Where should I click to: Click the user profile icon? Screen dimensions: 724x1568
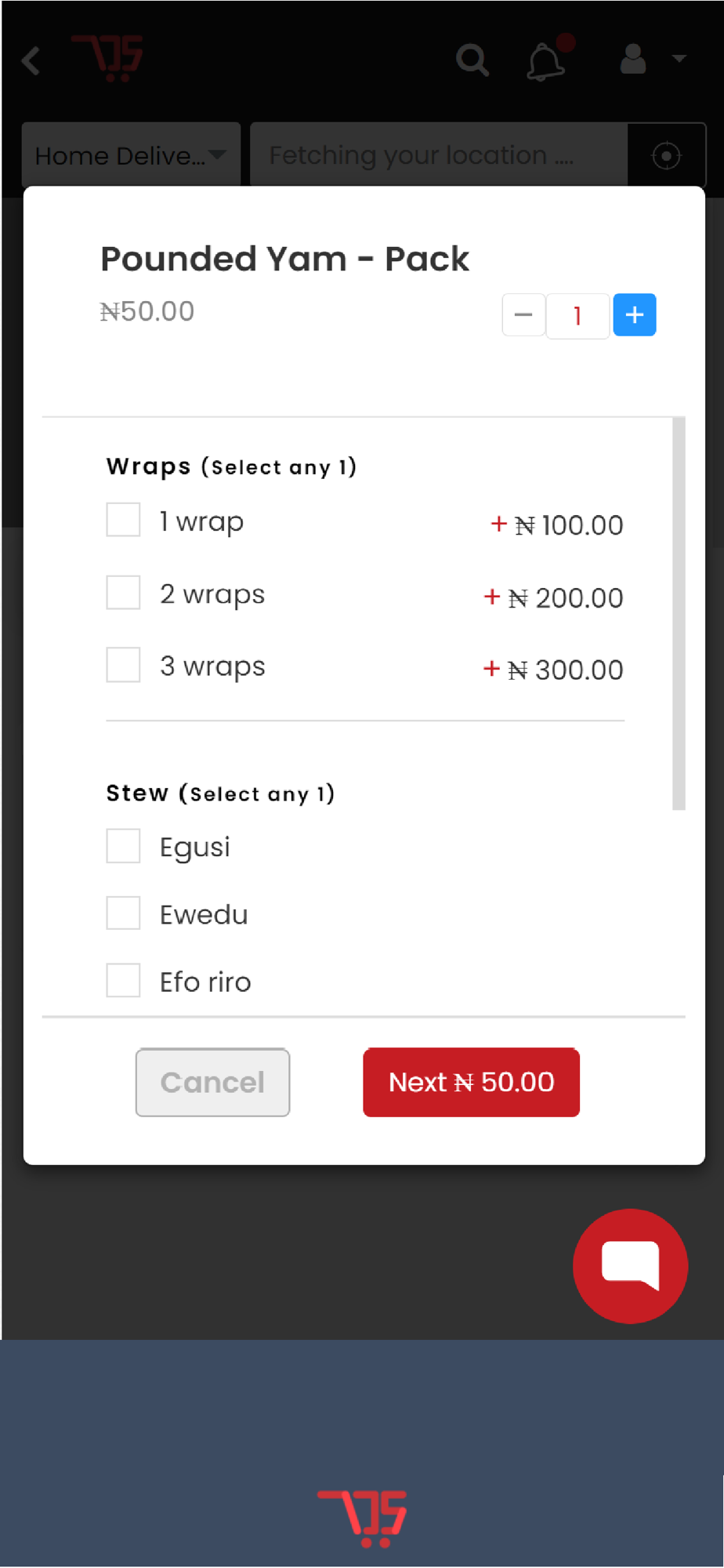pyautogui.click(x=633, y=59)
